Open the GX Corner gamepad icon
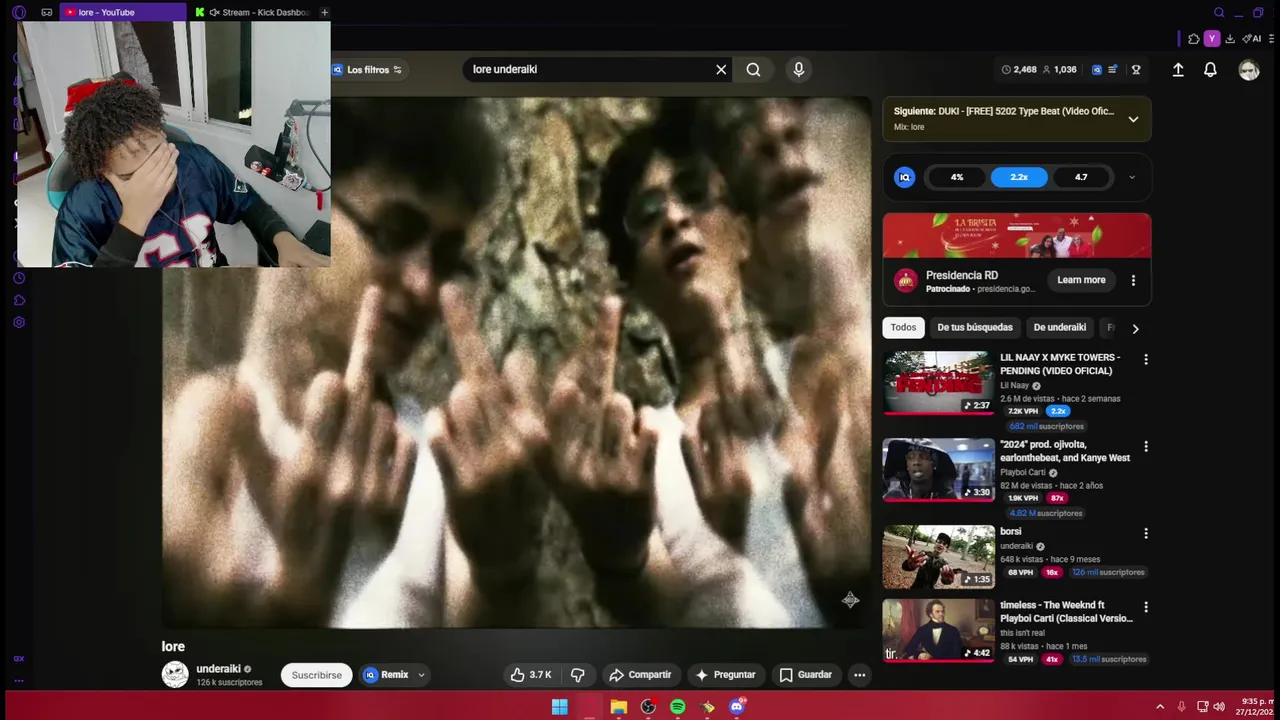This screenshot has height=720, width=1280. tap(46, 12)
